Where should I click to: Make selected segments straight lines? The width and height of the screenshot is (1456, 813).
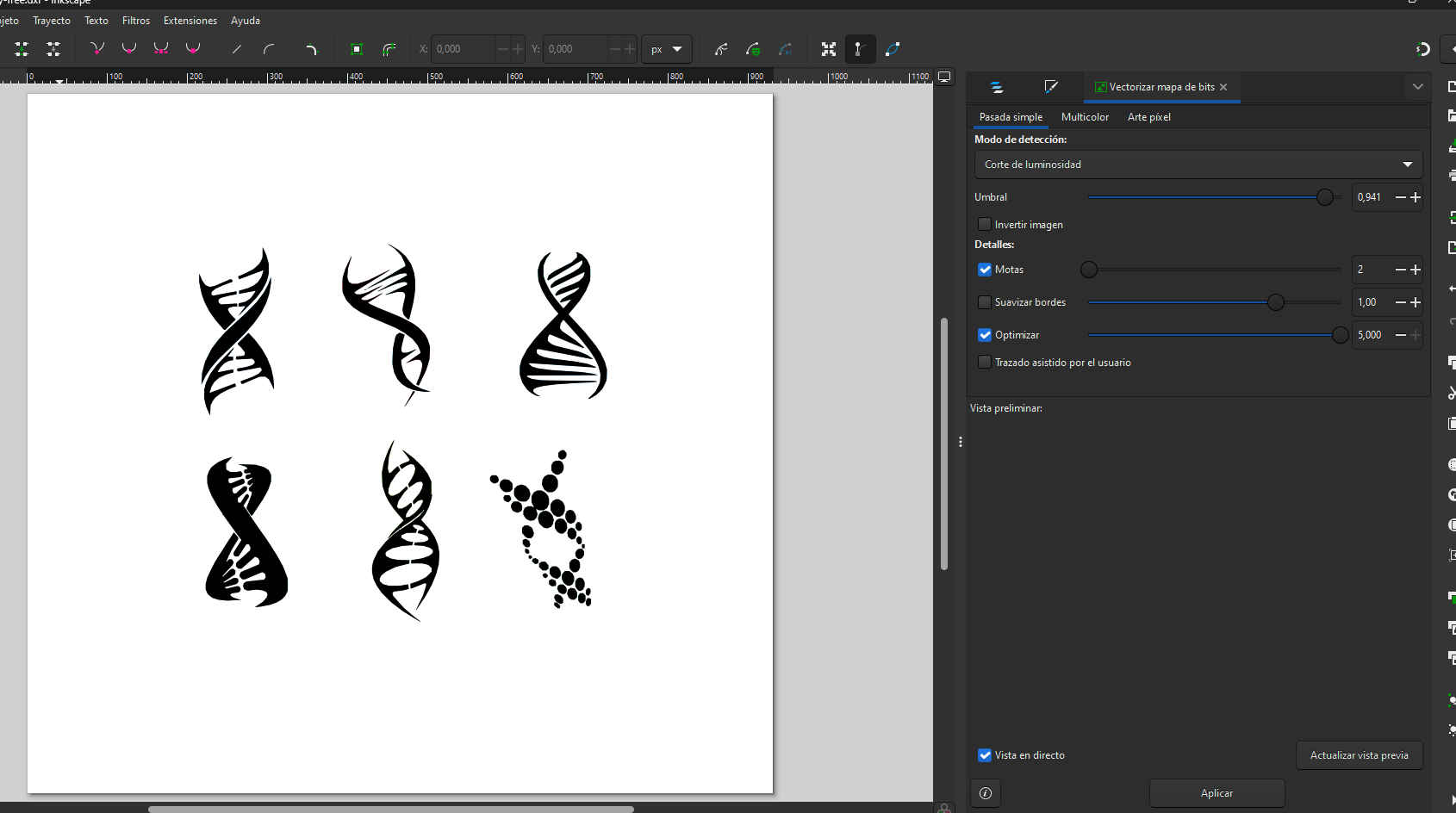(x=237, y=49)
